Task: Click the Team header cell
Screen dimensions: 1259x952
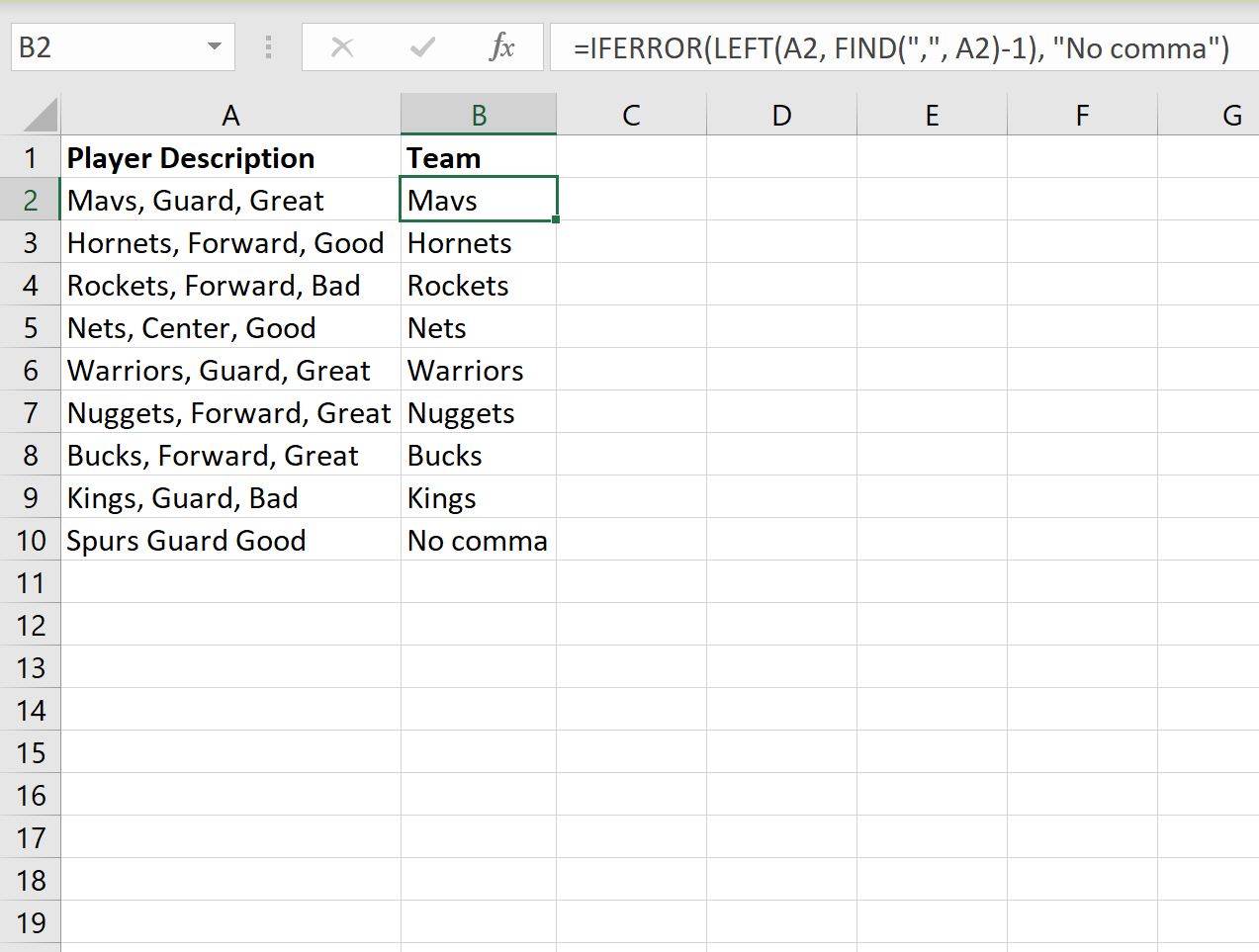Action: click(x=479, y=157)
